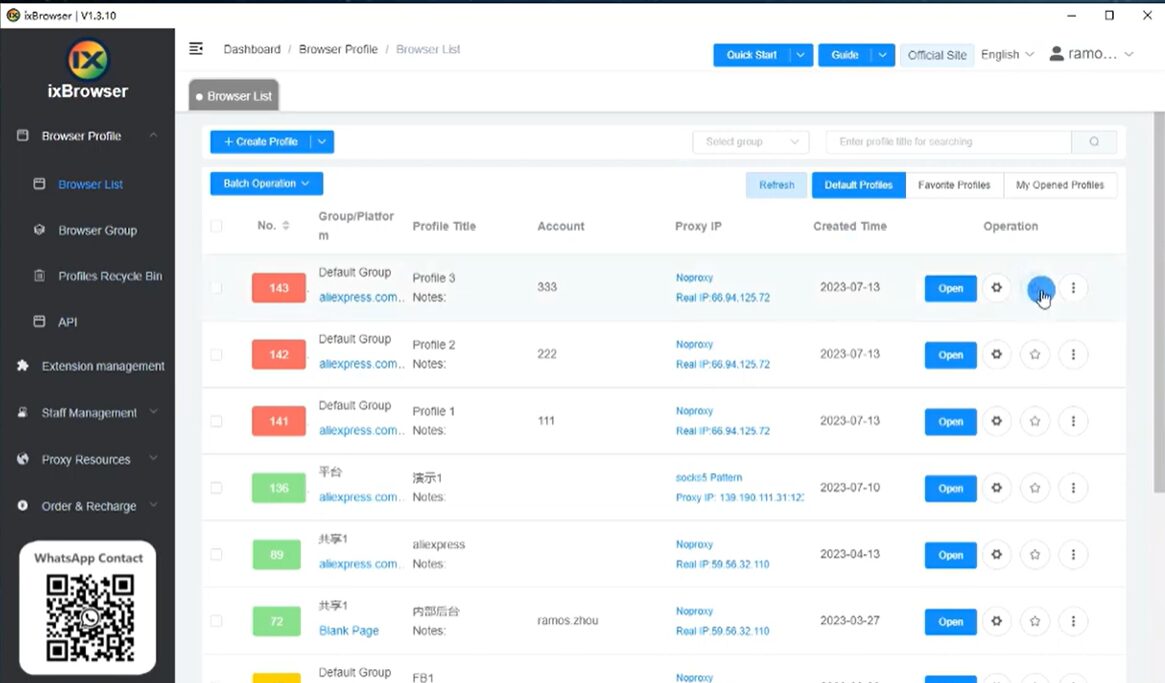Click the vertical scrollbar on the right
1165x683 pixels.
[x=1158, y=302]
